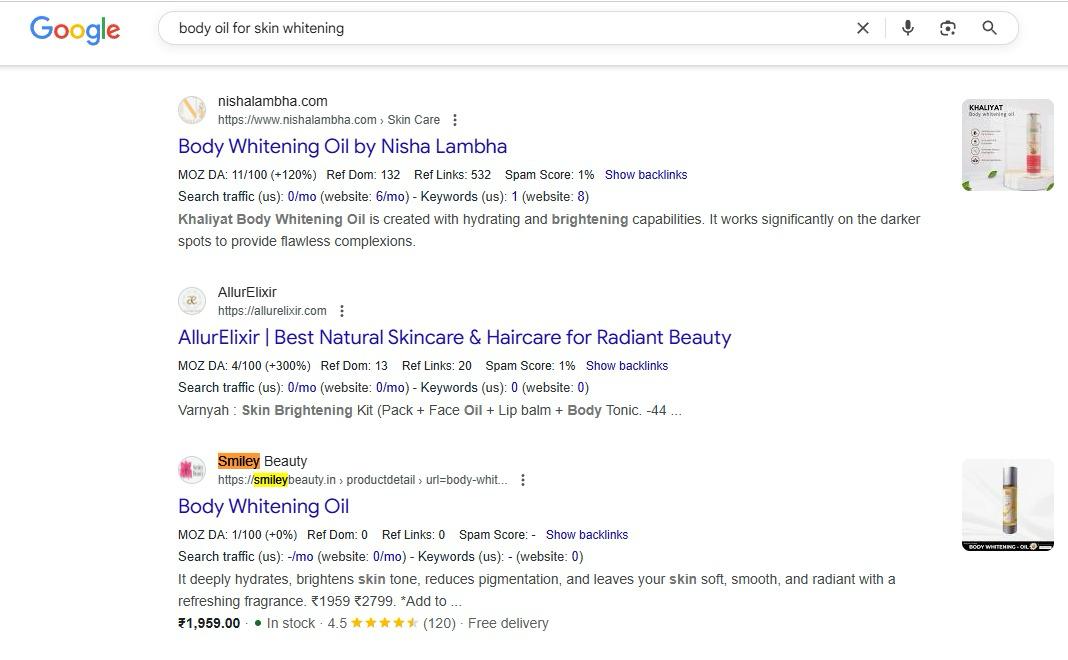Click the Smiley Beauty site name
1068x660 pixels.
262,460
